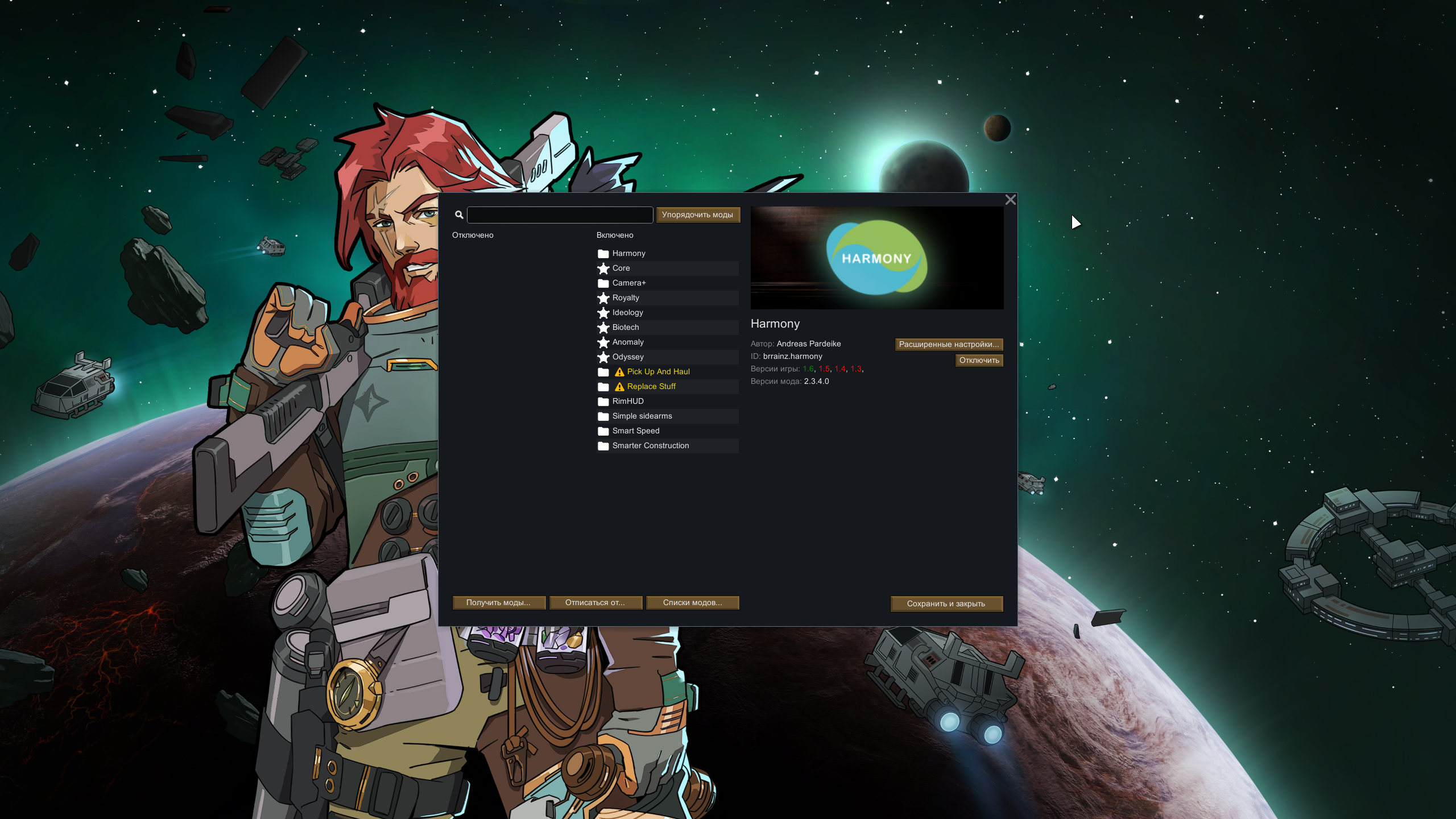
Task: Click the Harmony preview image
Action: tap(876, 258)
